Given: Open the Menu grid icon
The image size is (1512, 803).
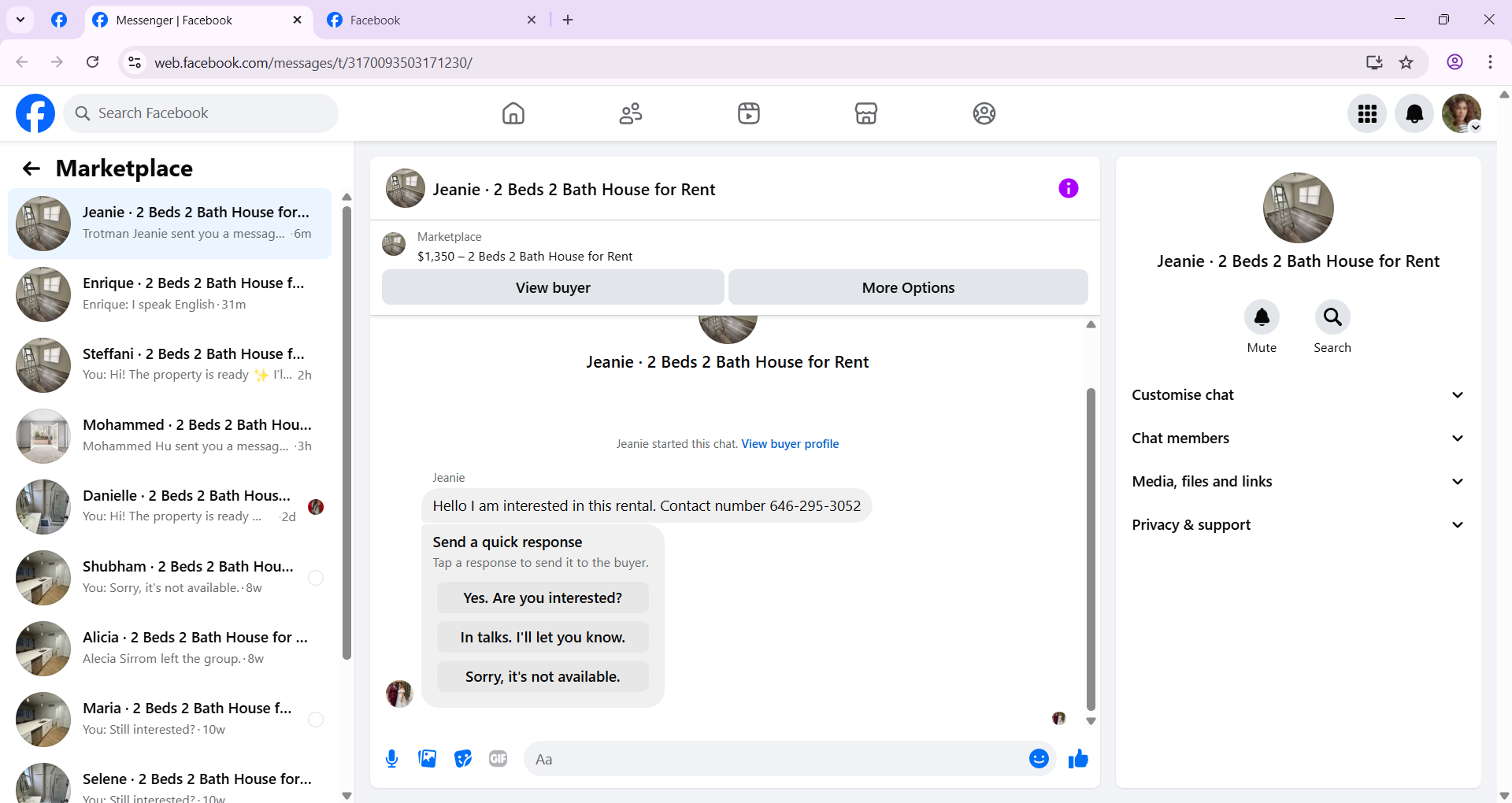Looking at the screenshot, I should click(x=1367, y=113).
